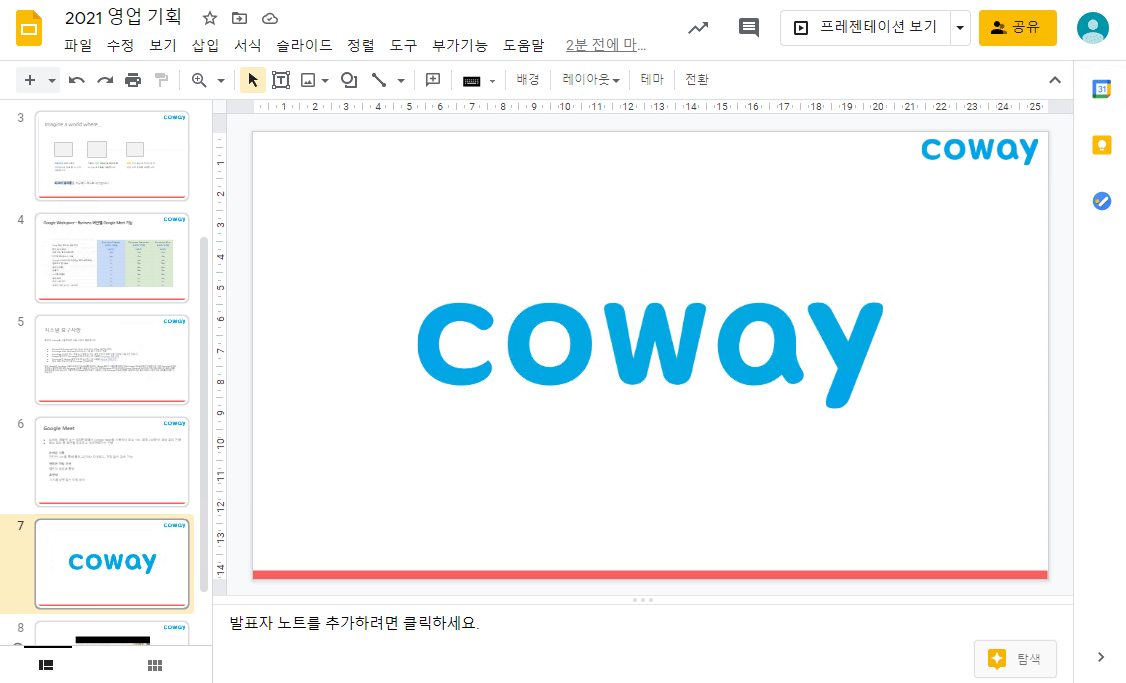Screen dimensions: 1126x683
Task: Click the zoom magnifier icon
Action: (x=199, y=80)
